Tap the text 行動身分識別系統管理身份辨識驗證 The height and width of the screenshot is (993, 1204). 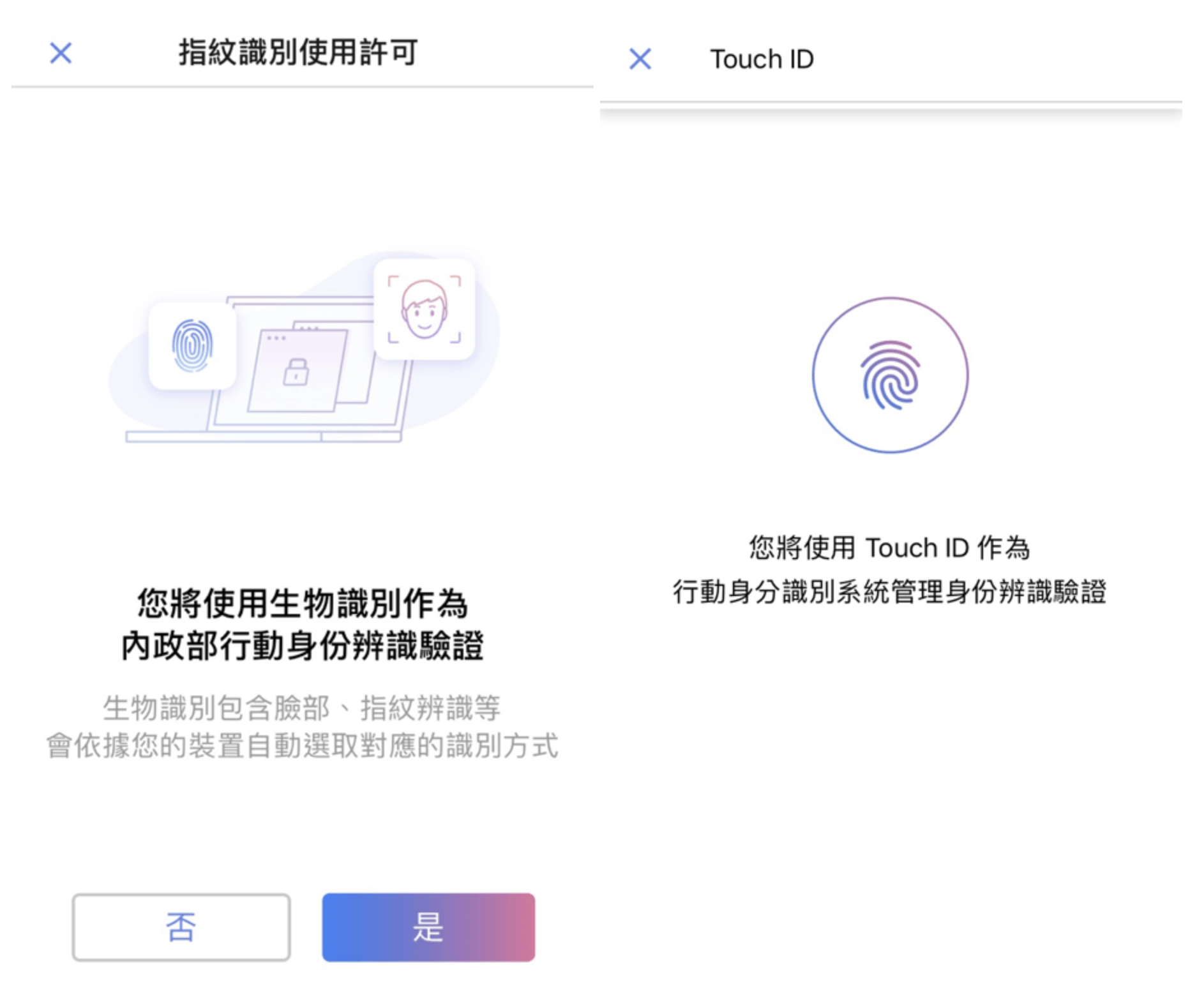click(x=890, y=592)
